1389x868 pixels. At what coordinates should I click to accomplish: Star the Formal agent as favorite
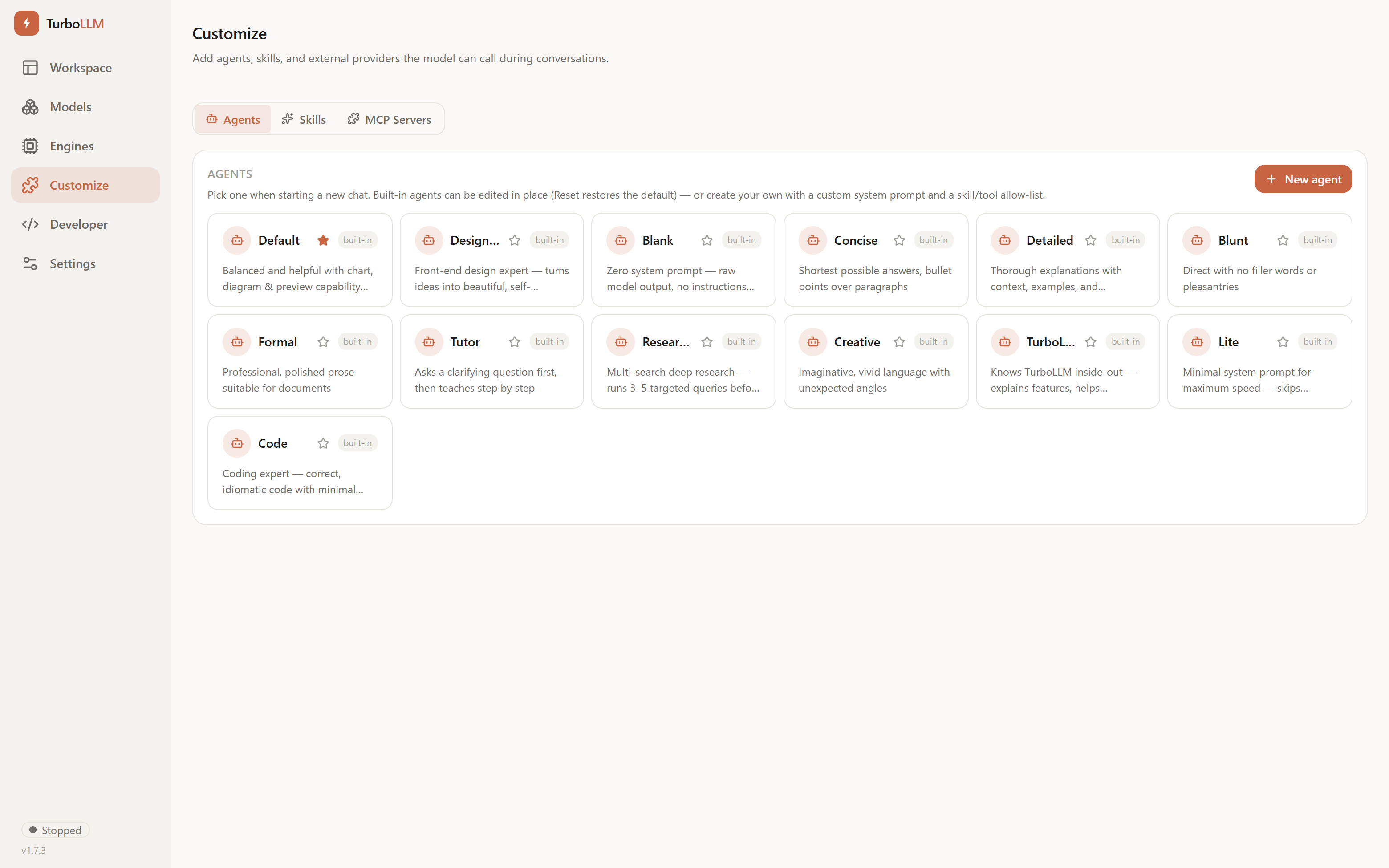[x=323, y=342]
